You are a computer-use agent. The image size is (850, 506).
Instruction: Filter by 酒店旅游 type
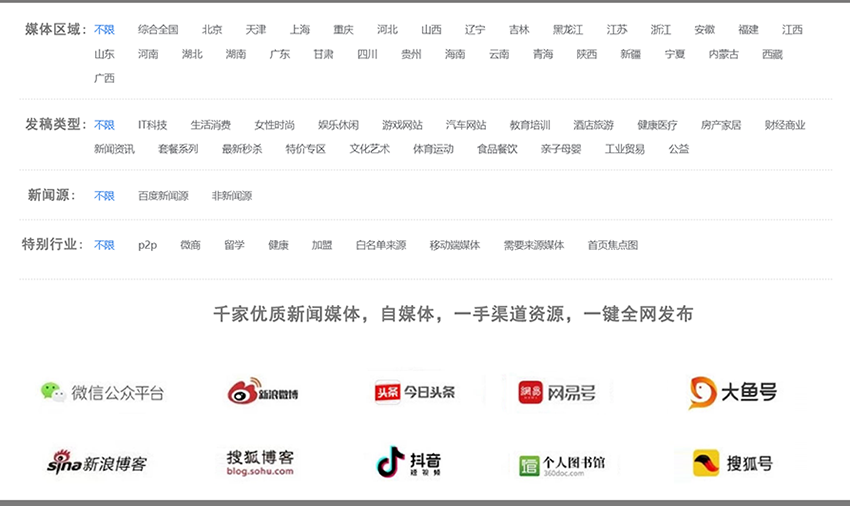click(594, 125)
